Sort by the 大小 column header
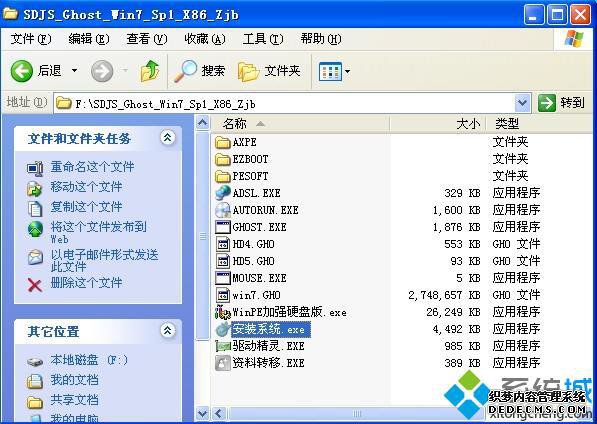Viewport: 597px width, 424px height. tap(438, 123)
